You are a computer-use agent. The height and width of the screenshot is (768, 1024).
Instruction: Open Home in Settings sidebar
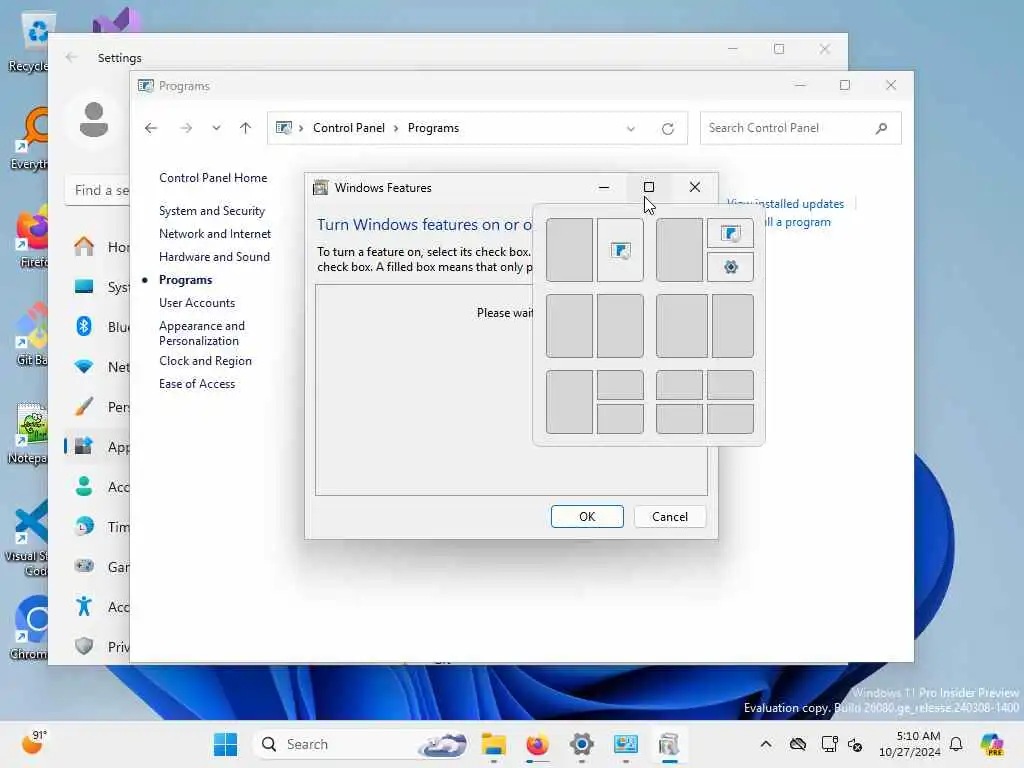click(97, 247)
